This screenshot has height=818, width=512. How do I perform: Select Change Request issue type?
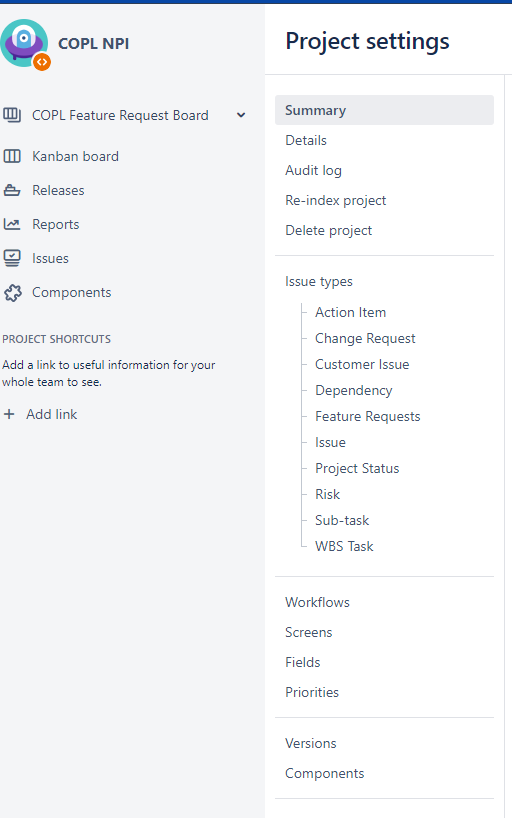pyautogui.click(x=365, y=339)
